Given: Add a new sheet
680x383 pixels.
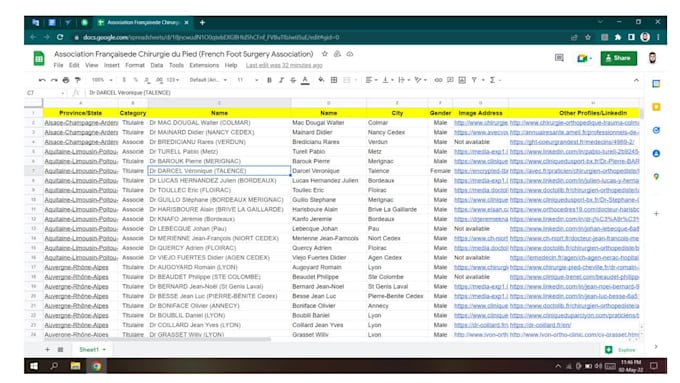Looking at the screenshot, I should pyautogui.click(x=47, y=350).
